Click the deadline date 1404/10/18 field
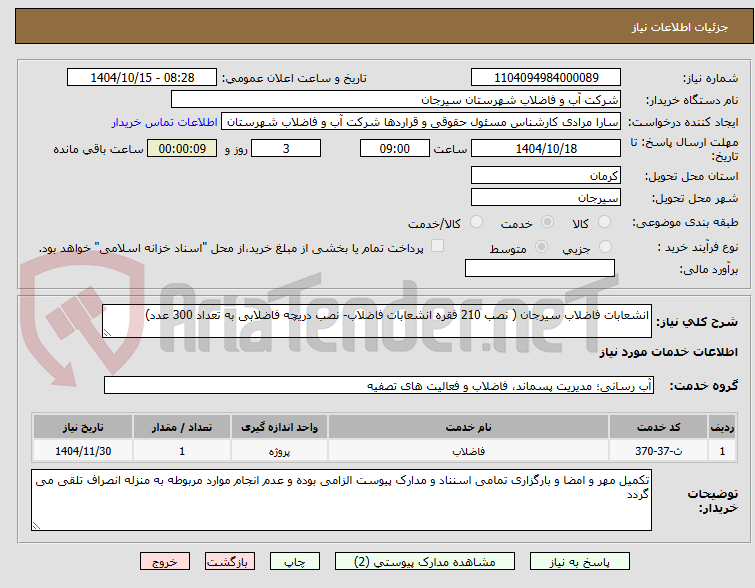The height and width of the screenshot is (588, 755). click(x=546, y=148)
